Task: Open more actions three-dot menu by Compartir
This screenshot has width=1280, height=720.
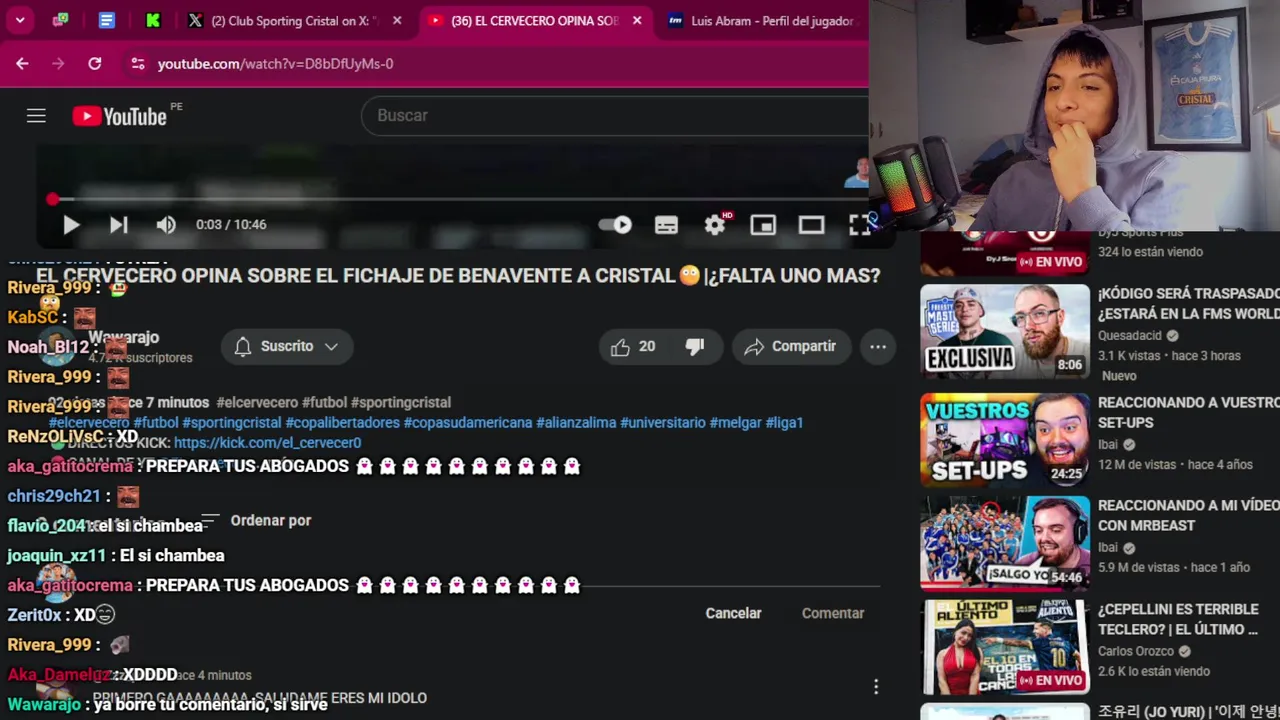Action: pyautogui.click(x=878, y=346)
